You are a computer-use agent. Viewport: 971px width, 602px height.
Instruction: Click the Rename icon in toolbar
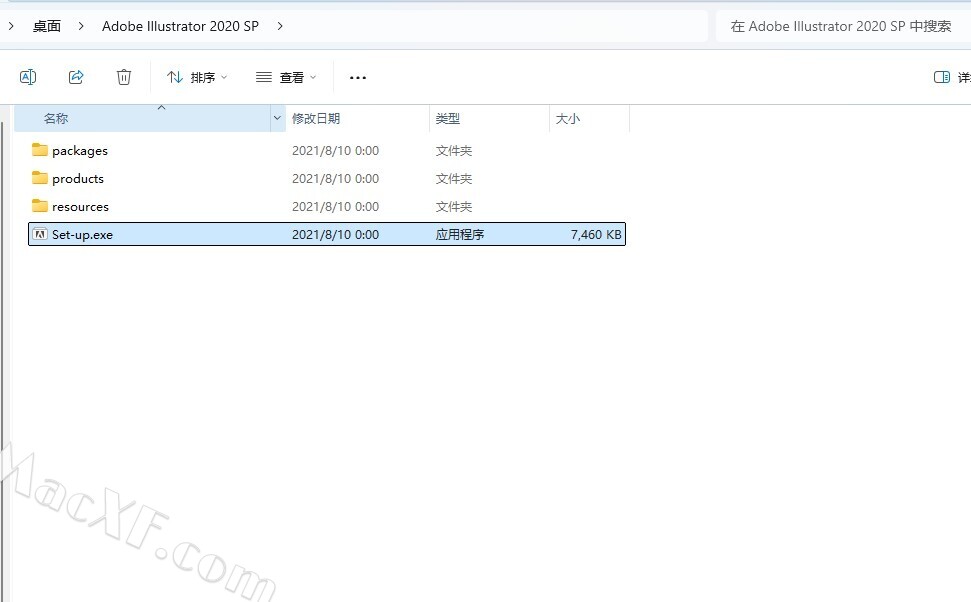point(28,77)
